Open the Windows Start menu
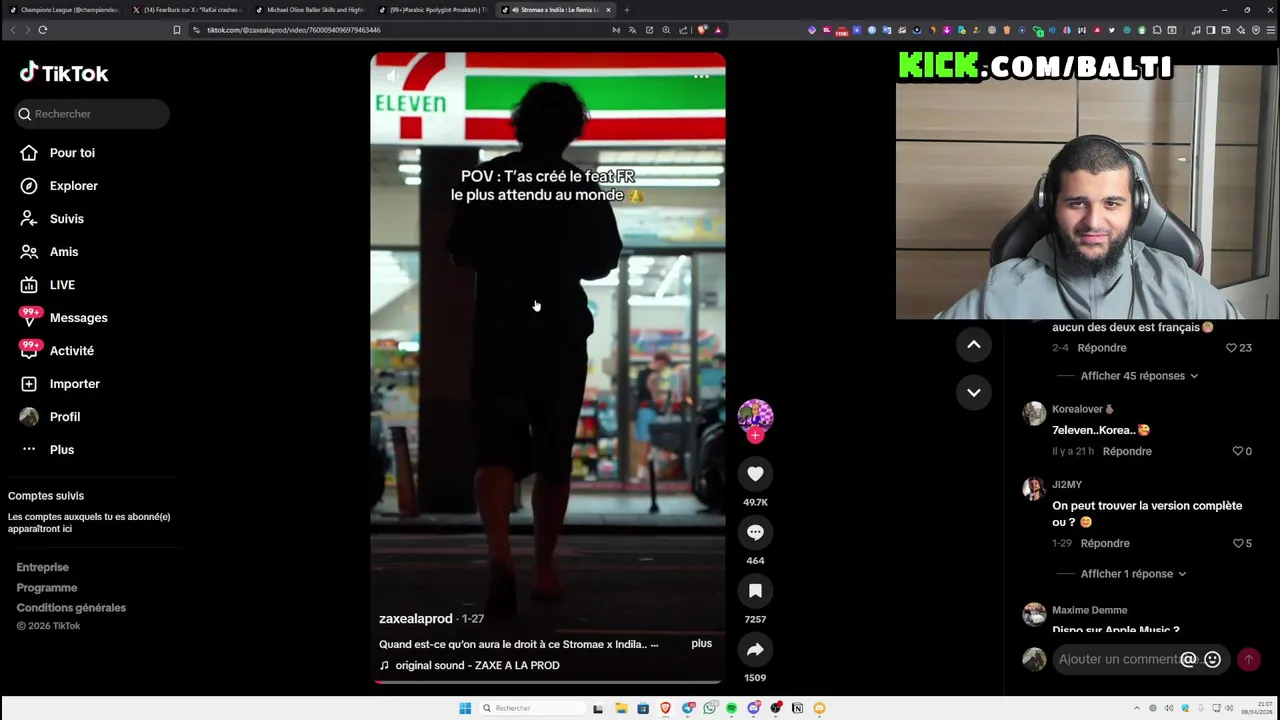The image size is (1280, 720). [x=465, y=708]
